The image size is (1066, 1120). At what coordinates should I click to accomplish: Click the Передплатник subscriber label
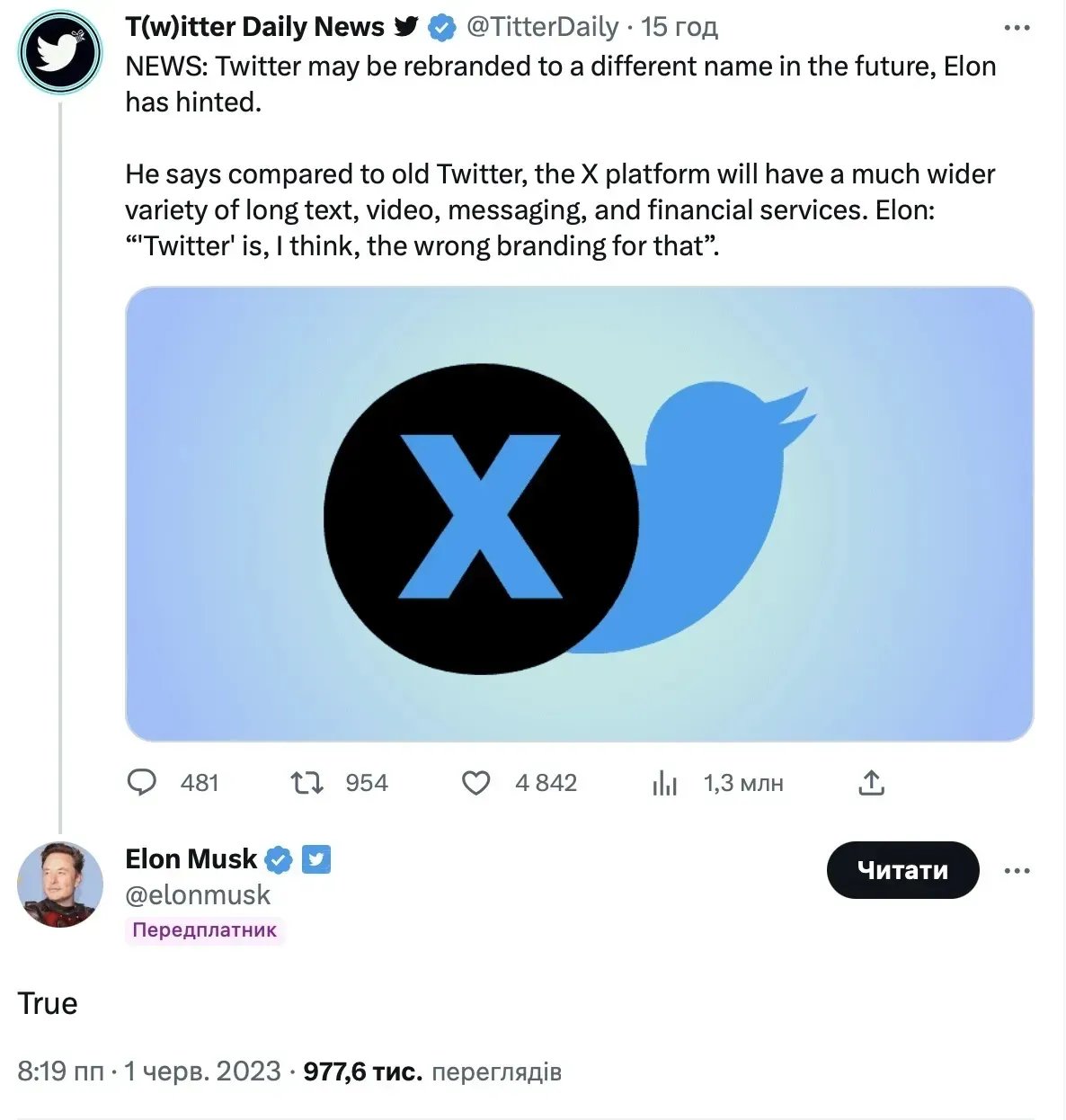204,929
